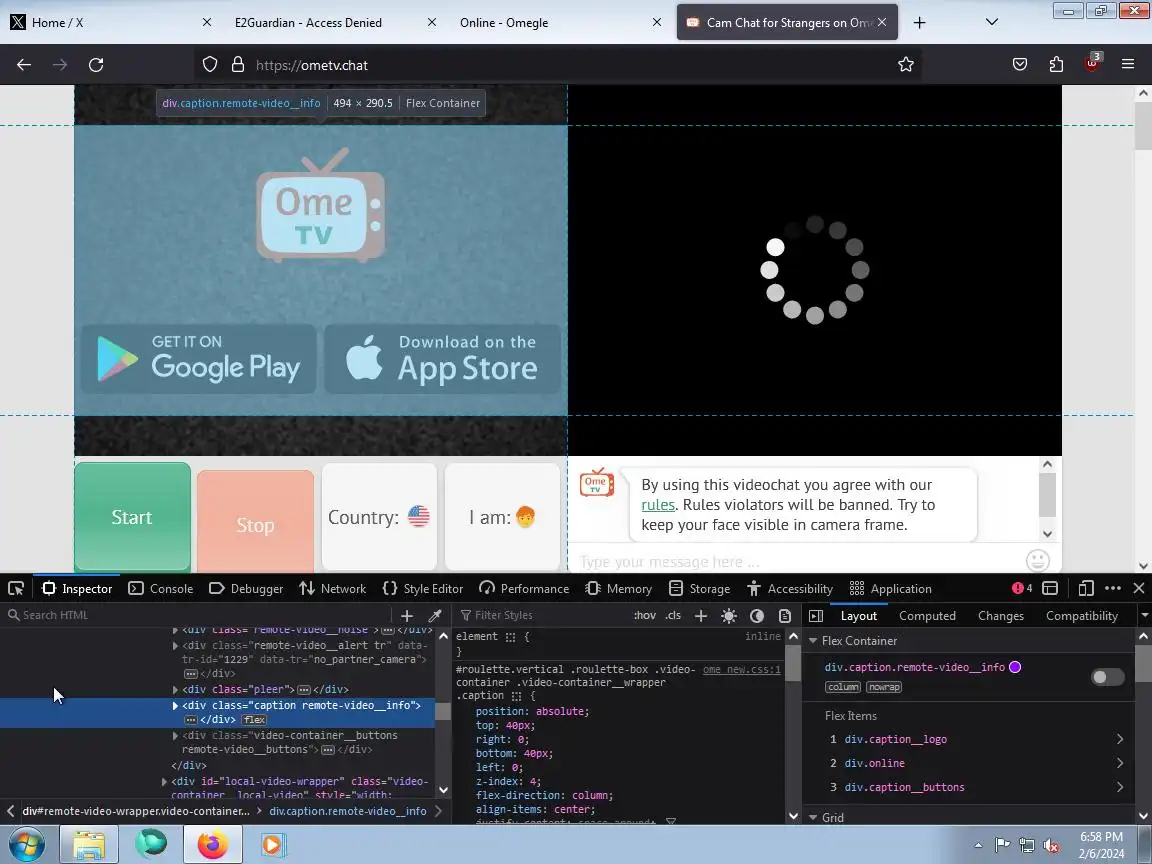The image size is (1152, 864).
Task: Open the DevTools three-dot customize menu
Action: pos(1113,588)
